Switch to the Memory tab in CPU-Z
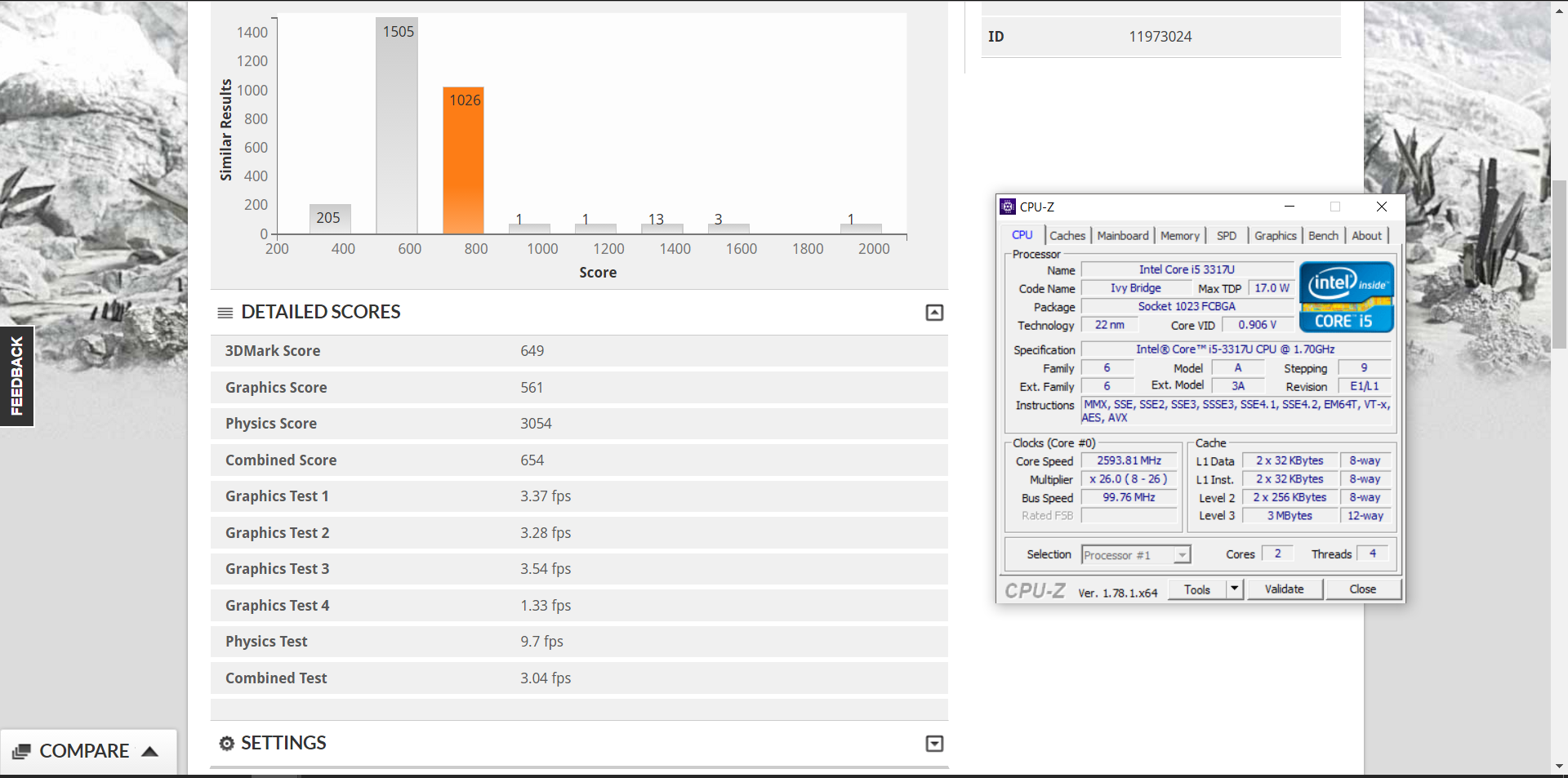This screenshot has width=1568, height=778. point(1180,235)
